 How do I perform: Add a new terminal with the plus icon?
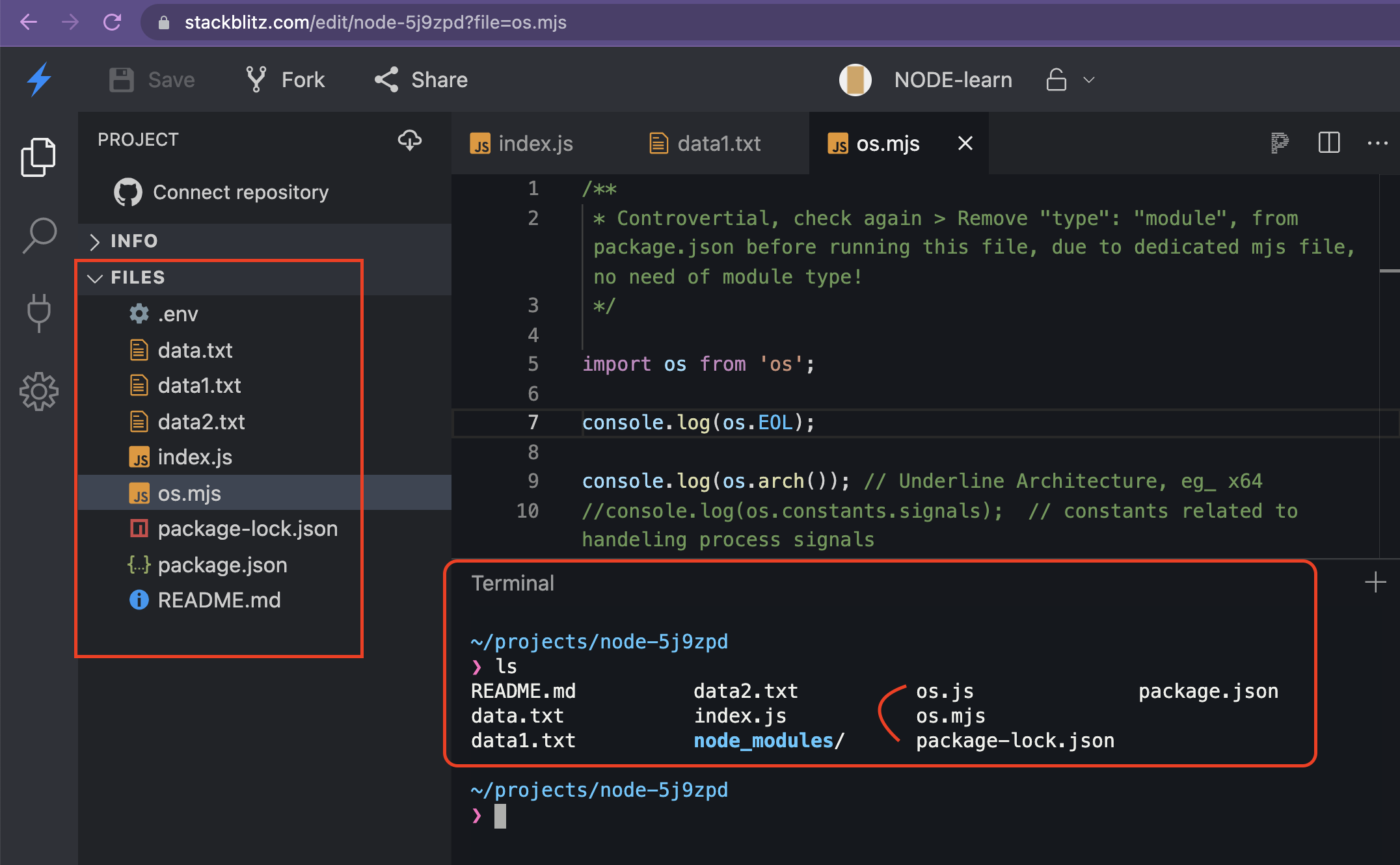pyautogui.click(x=1375, y=582)
